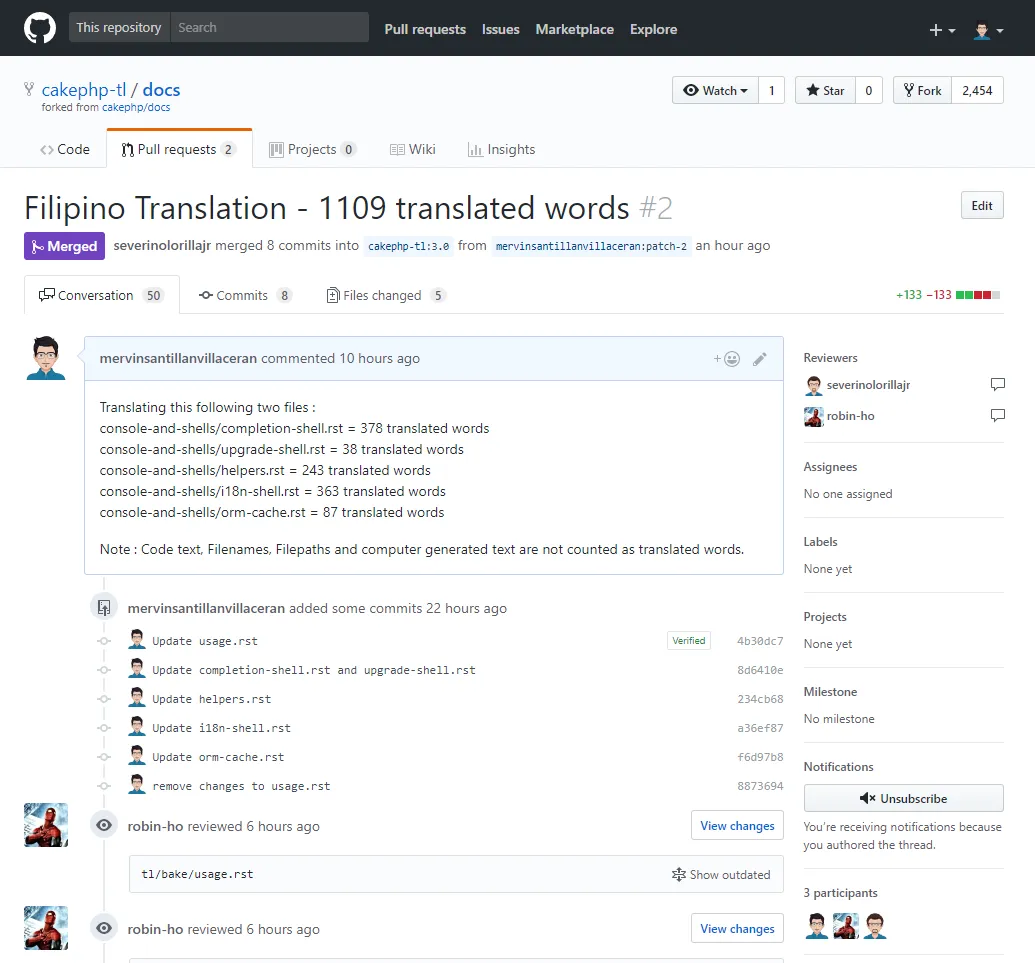Open severinolorillajr's profile from merge line

click(x=162, y=246)
